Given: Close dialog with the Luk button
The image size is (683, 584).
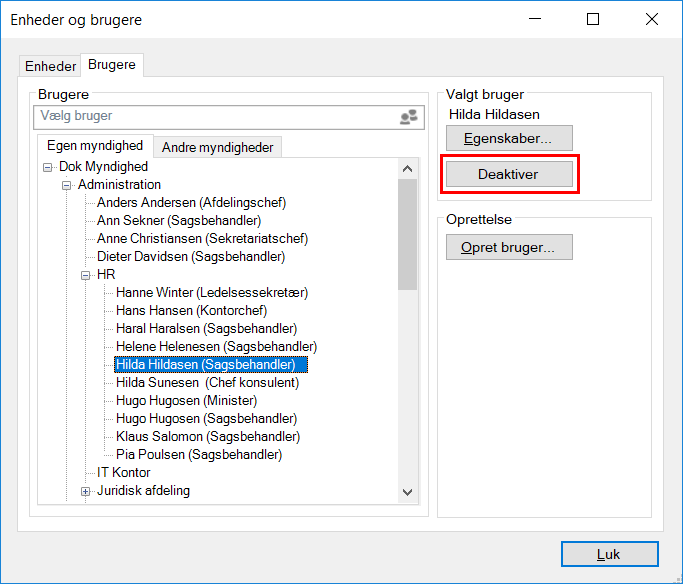Looking at the screenshot, I should [x=609, y=553].
